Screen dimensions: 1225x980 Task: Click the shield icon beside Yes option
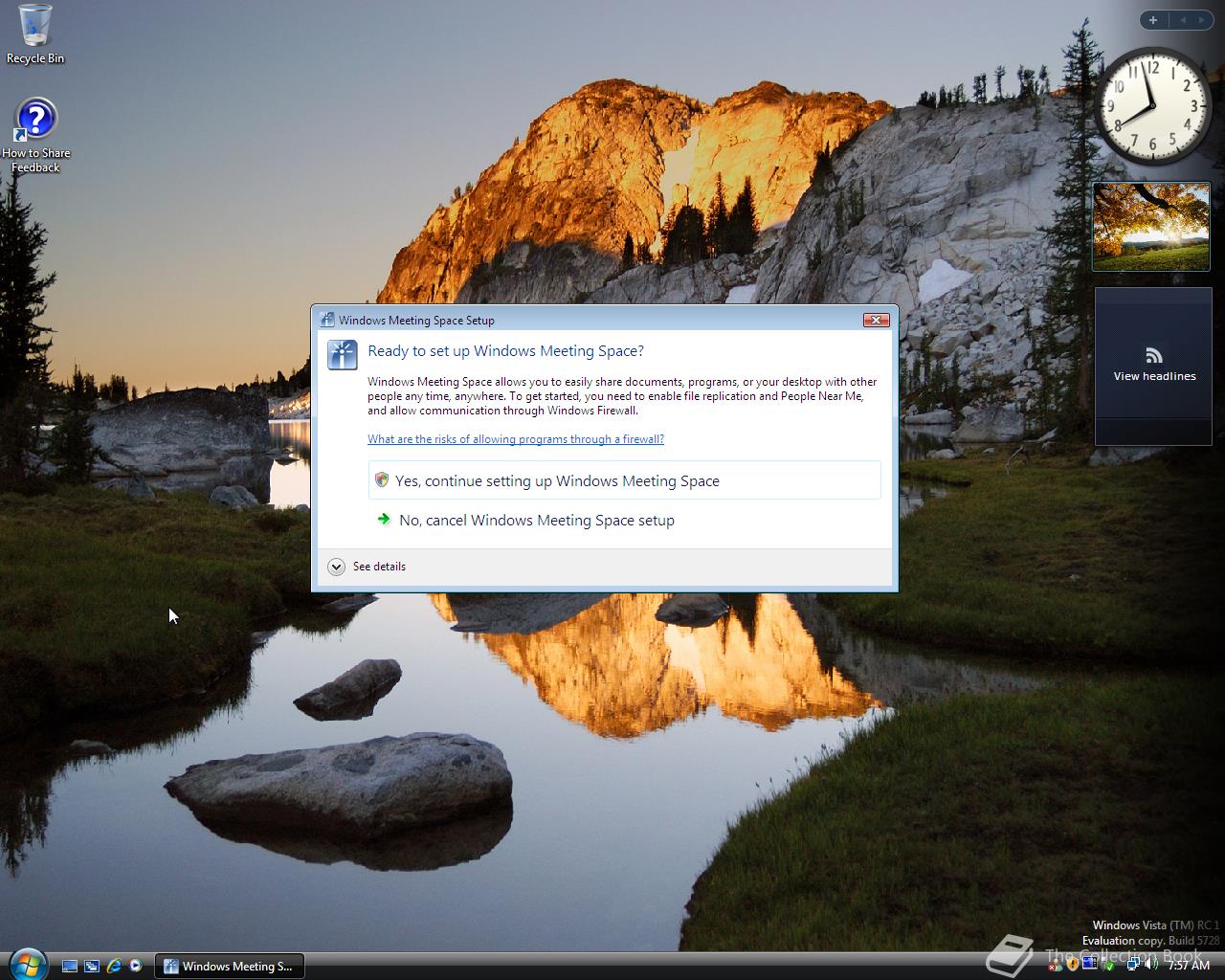click(x=382, y=479)
